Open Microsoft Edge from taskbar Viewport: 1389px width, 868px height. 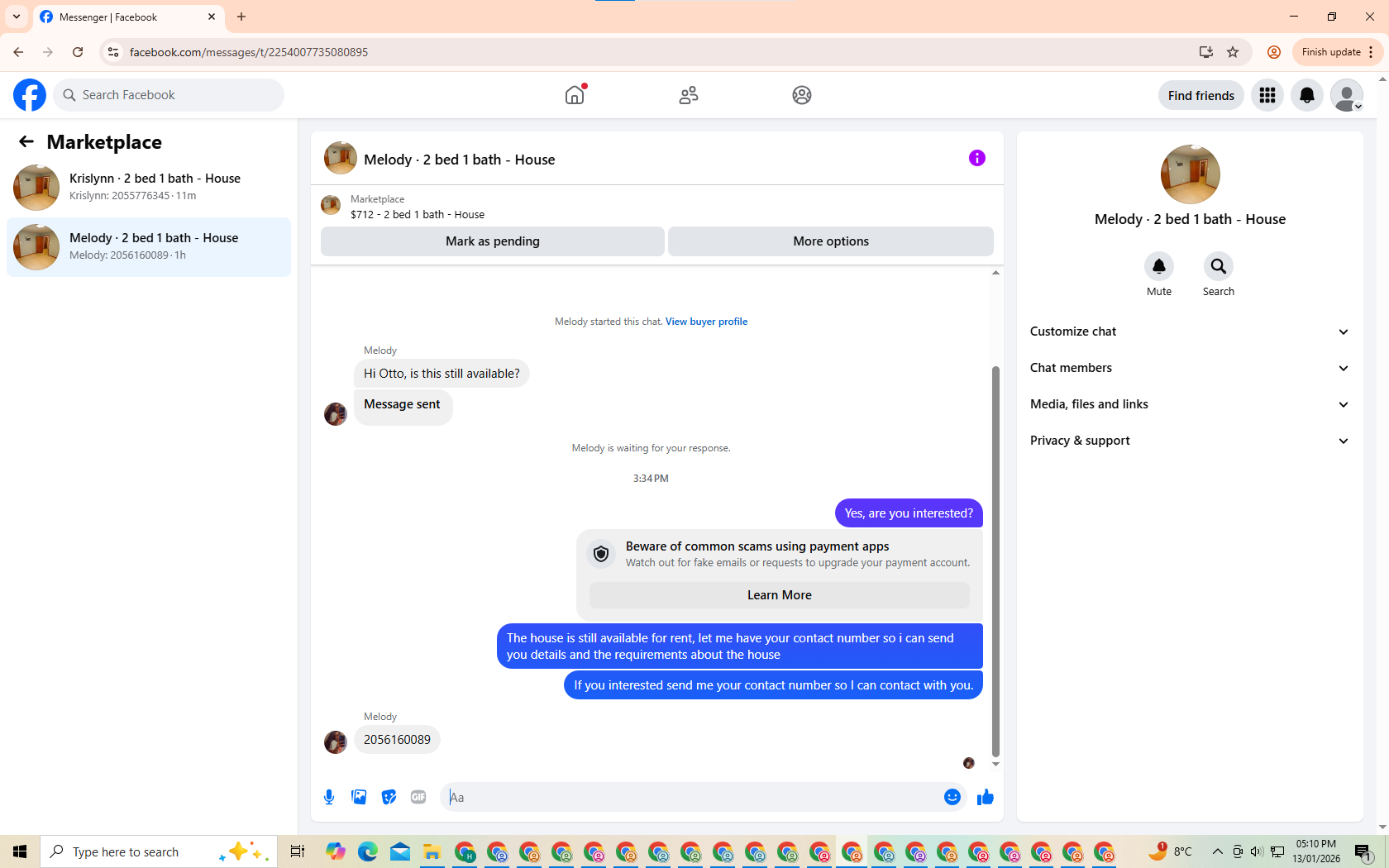(368, 851)
